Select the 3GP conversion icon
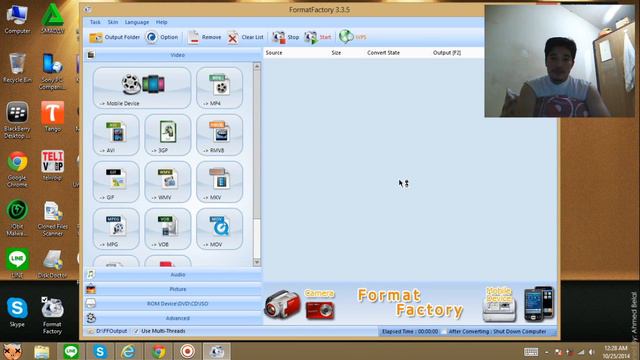Viewport: 640px width, 360px height. pos(168,135)
